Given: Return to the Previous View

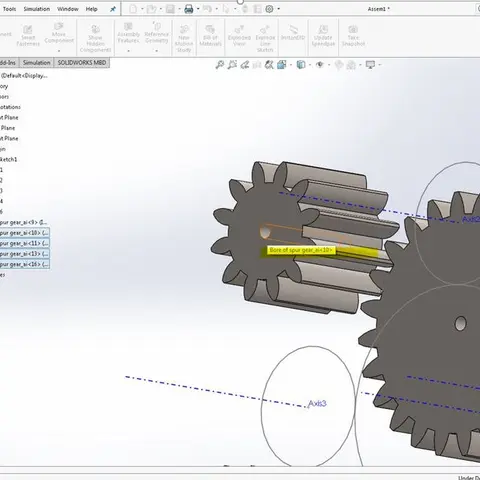Looking at the screenshot, I should [245, 65].
